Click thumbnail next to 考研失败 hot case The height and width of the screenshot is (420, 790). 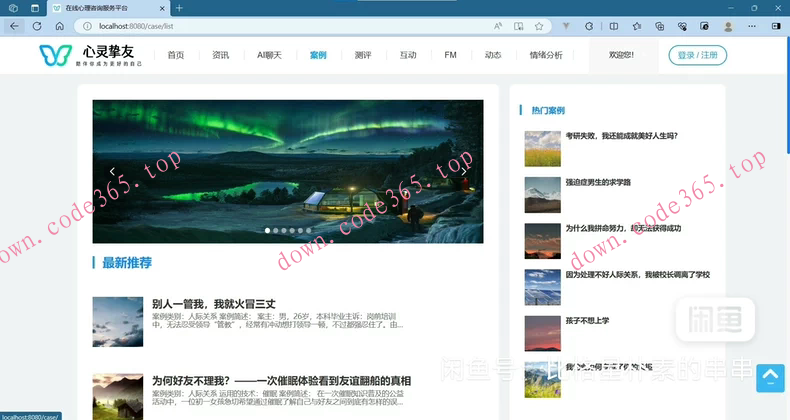[x=543, y=149]
